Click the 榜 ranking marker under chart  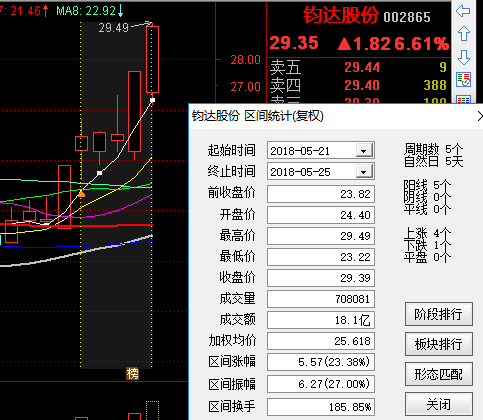tap(132, 374)
